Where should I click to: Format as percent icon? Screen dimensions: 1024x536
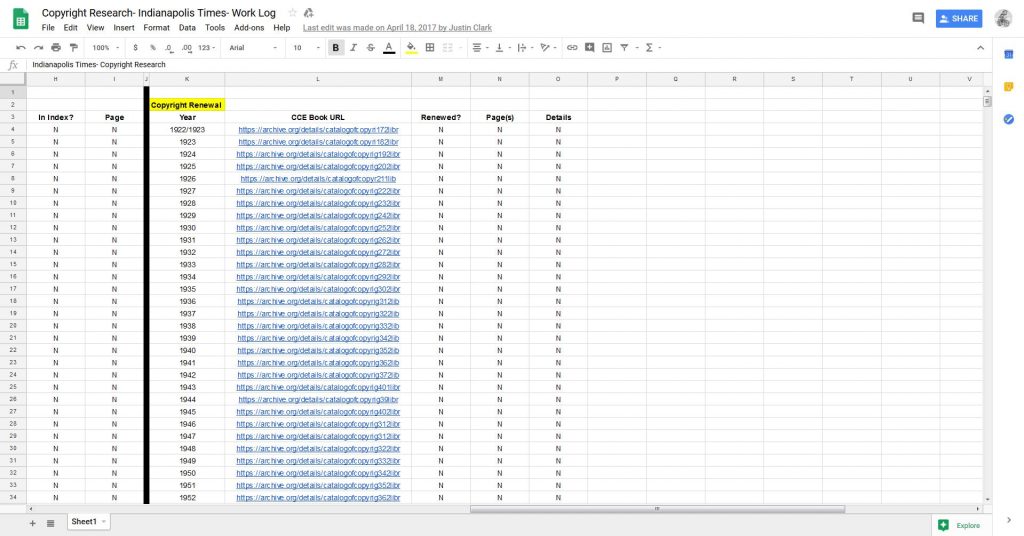pyautogui.click(x=153, y=48)
